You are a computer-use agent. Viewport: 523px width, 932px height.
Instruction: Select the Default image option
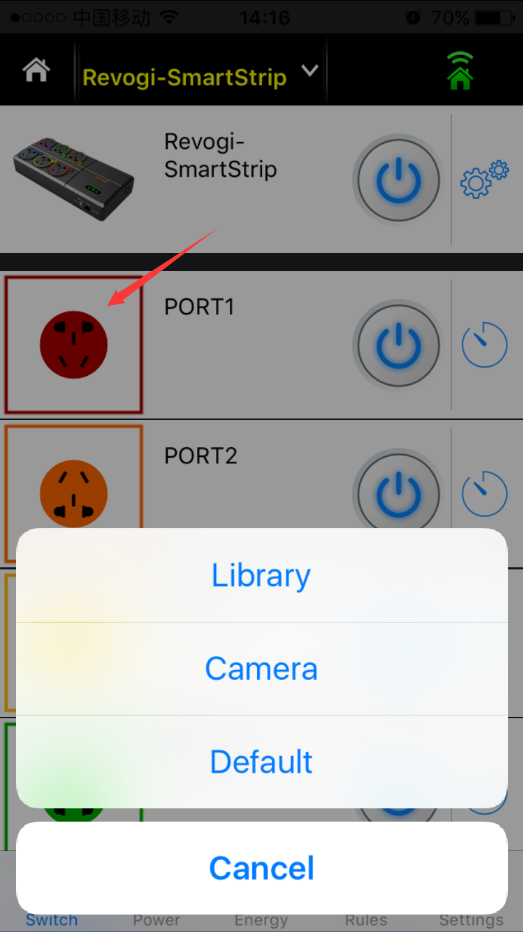click(262, 761)
